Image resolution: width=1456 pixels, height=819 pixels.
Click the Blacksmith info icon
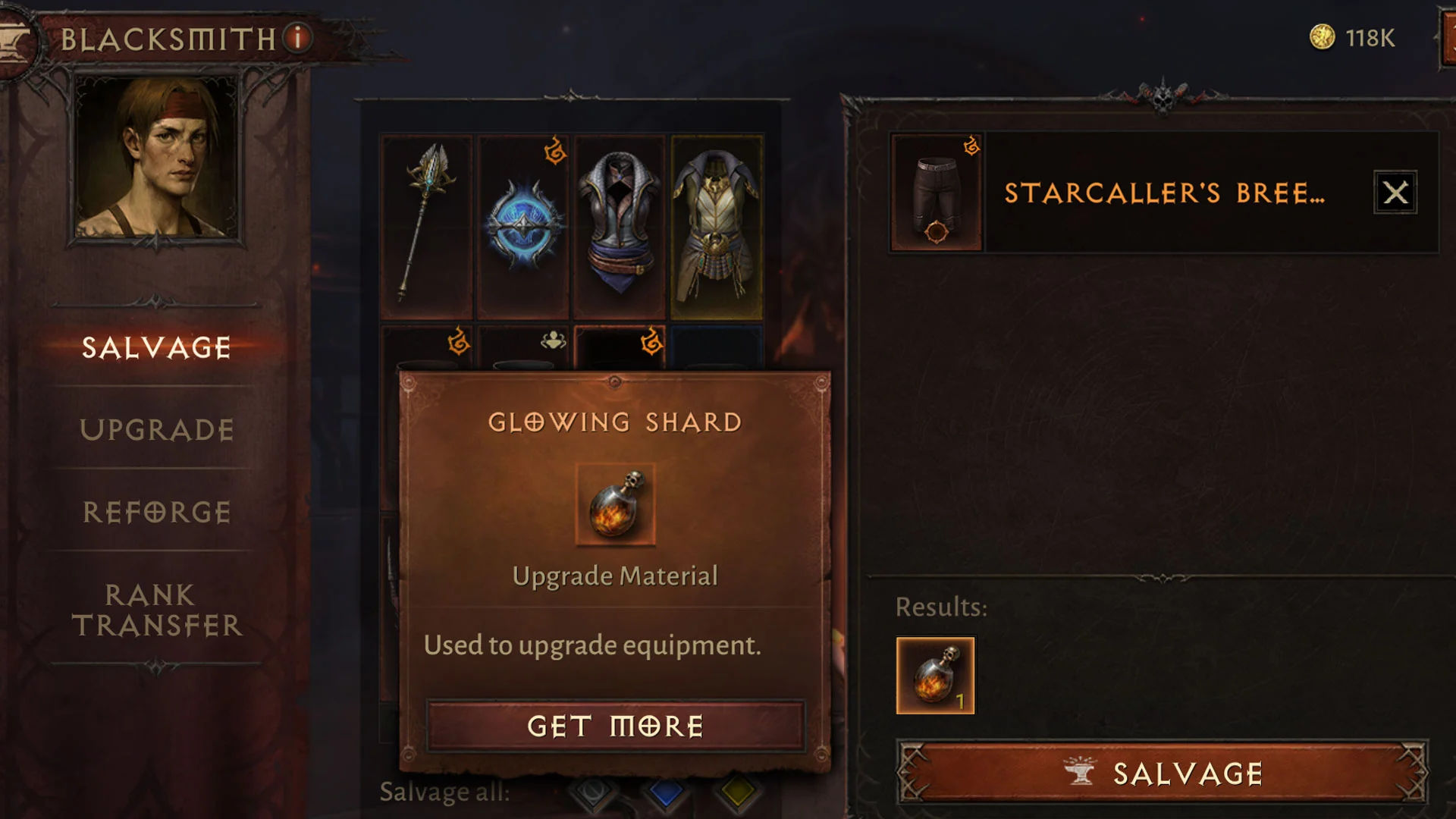click(x=298, y=37)
